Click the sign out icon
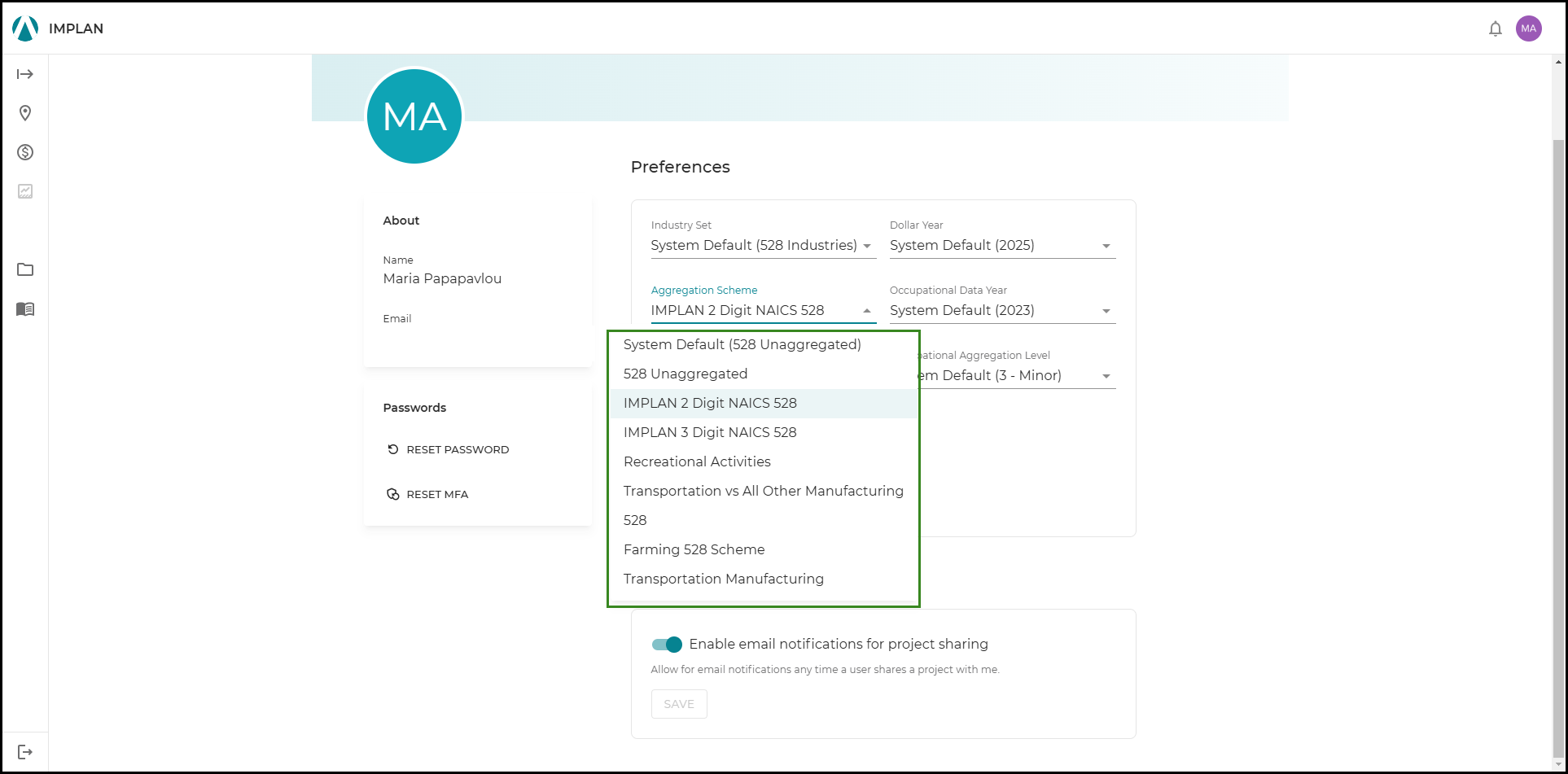Viewport: 1568px width, 774px height. tap(25, 752)
